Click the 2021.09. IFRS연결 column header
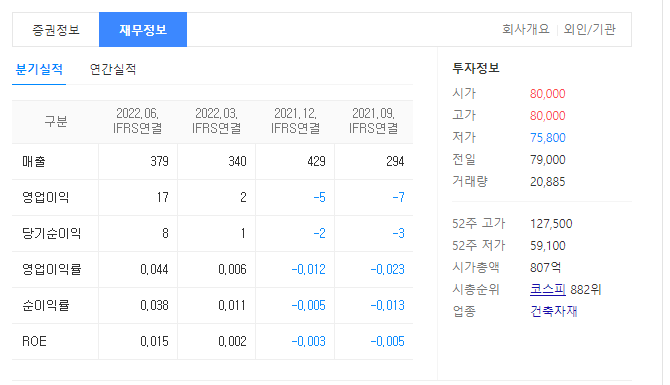 (x=373, y=121)
